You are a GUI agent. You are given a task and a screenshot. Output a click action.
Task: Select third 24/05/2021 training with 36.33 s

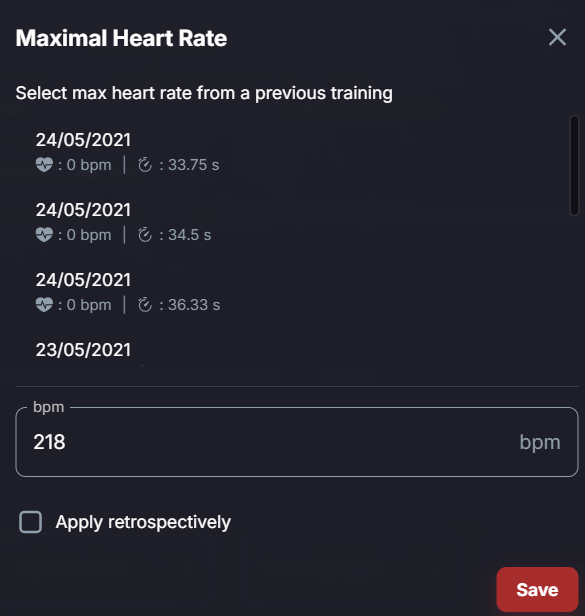coord(291,292)
